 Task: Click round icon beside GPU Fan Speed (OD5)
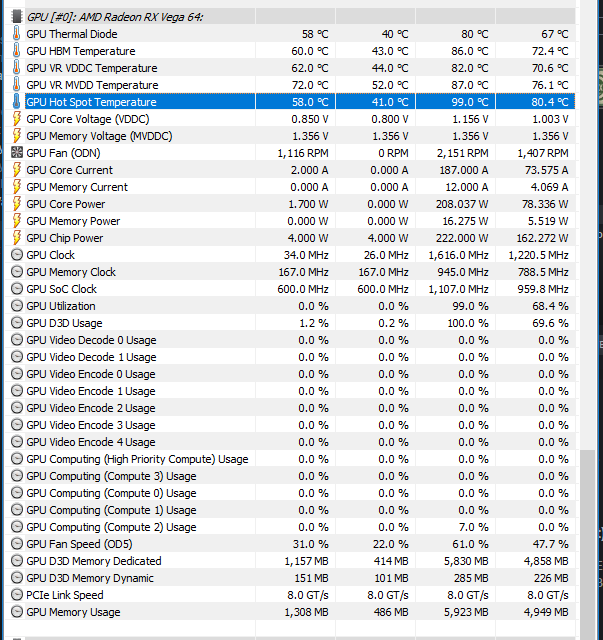click(17, 544)
